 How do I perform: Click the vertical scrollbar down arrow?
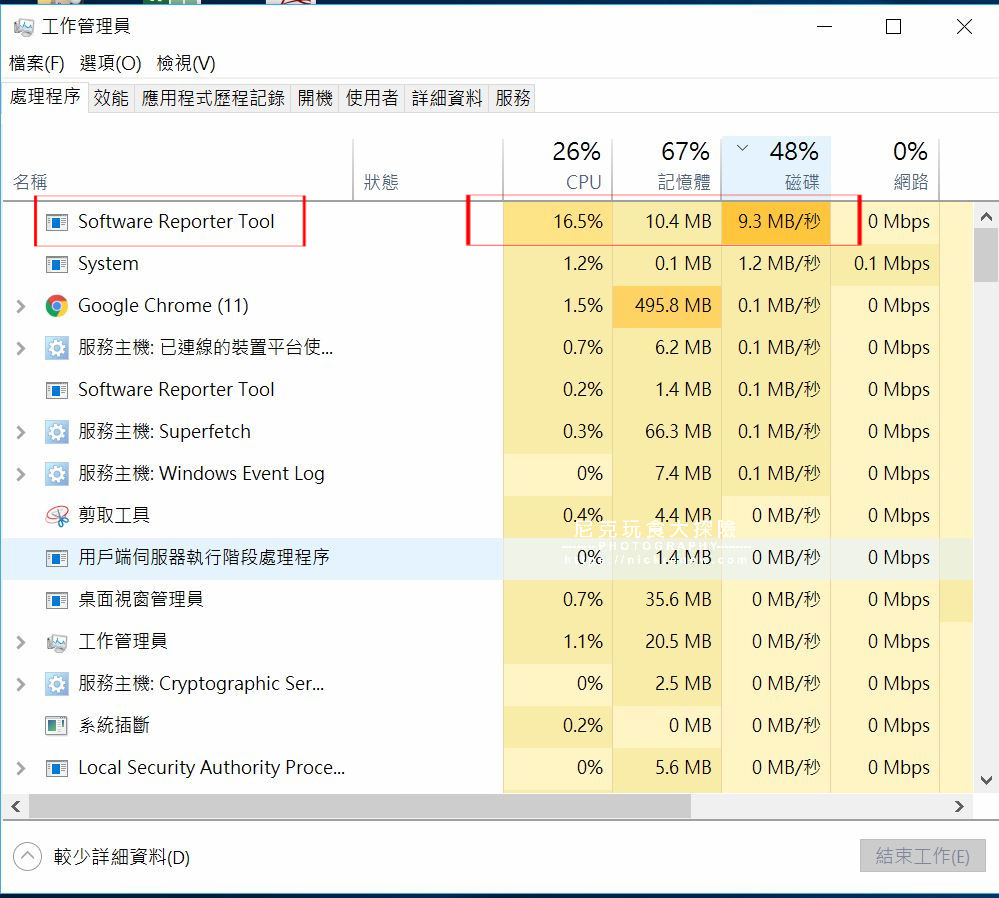coord(986,780)
